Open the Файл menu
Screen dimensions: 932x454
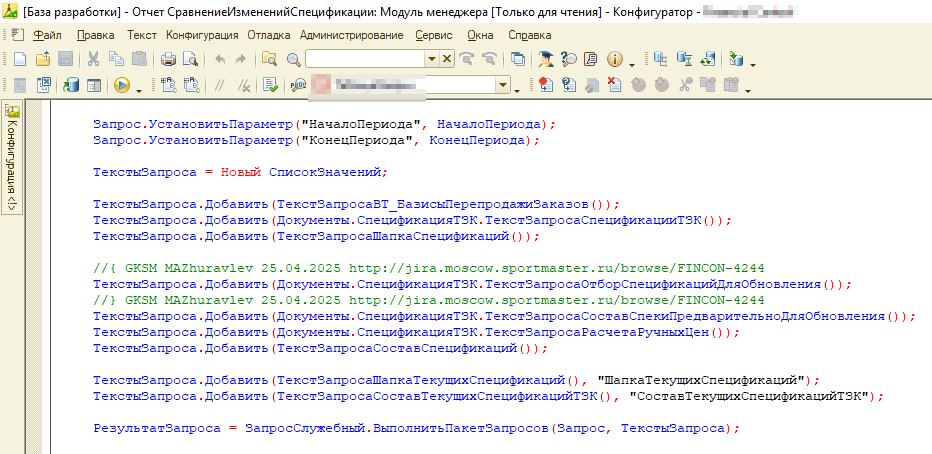tap(47, 35)
